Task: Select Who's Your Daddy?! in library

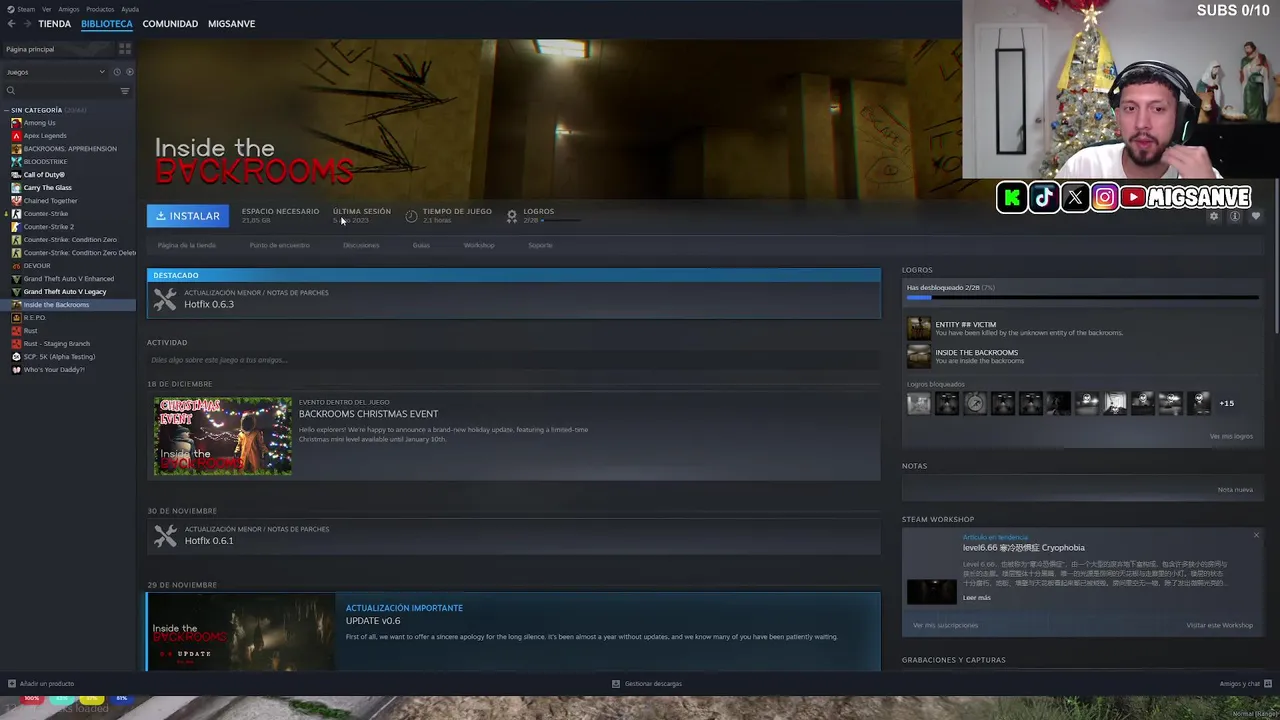Action: point(54,370)
